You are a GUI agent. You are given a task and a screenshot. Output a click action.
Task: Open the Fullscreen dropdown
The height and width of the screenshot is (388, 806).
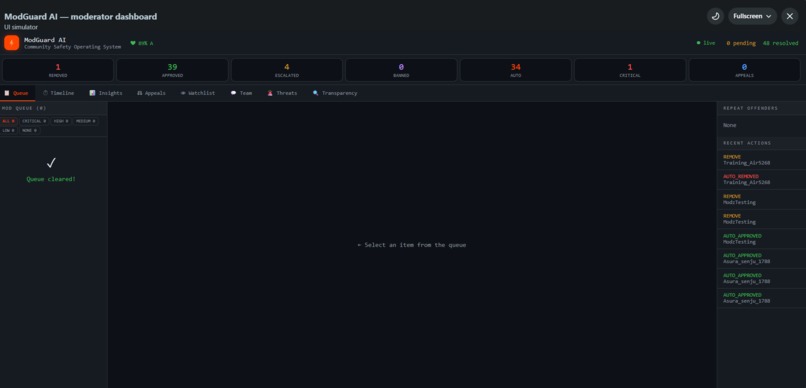752,16
